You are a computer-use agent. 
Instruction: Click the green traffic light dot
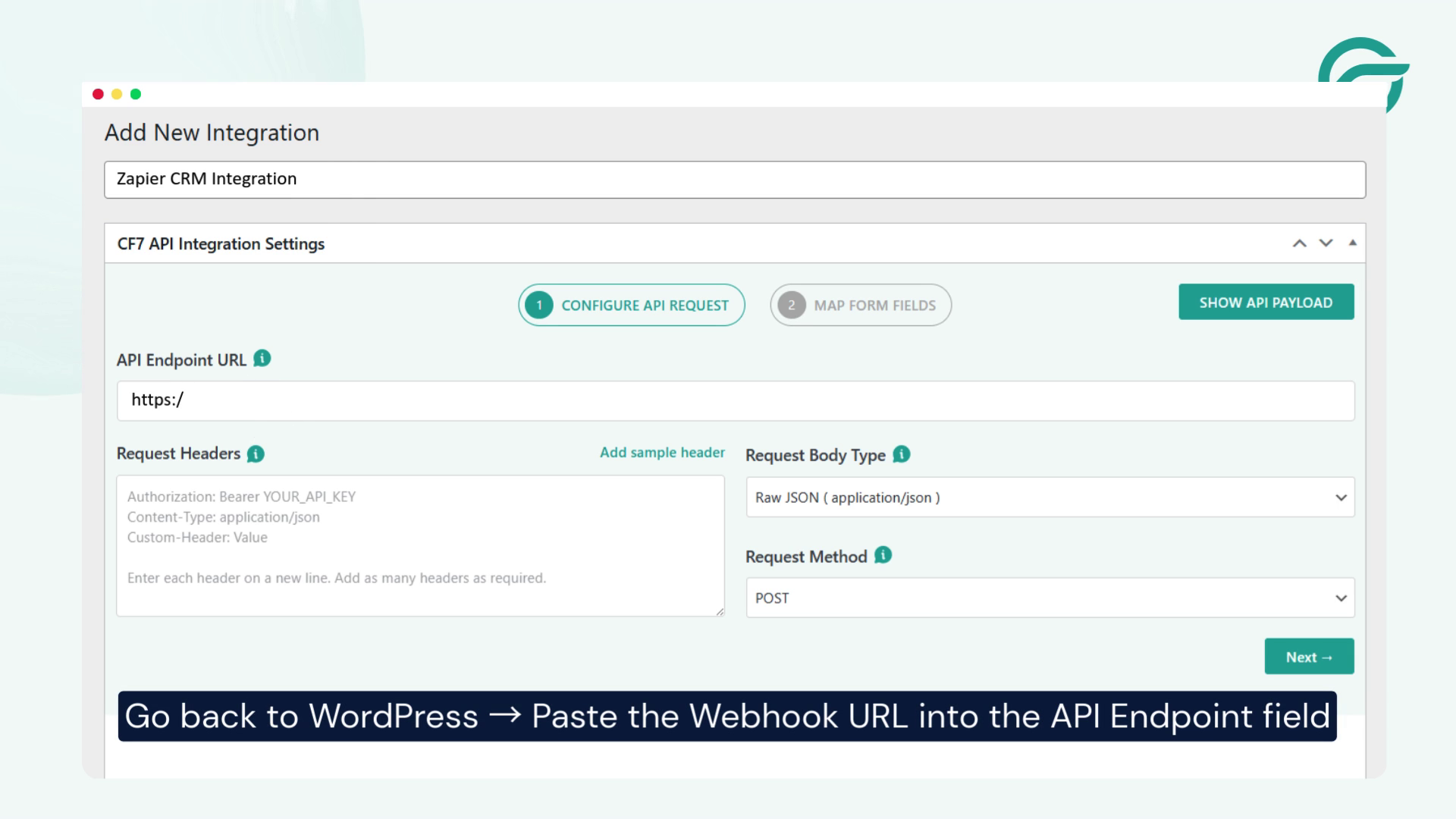point(135,94)
